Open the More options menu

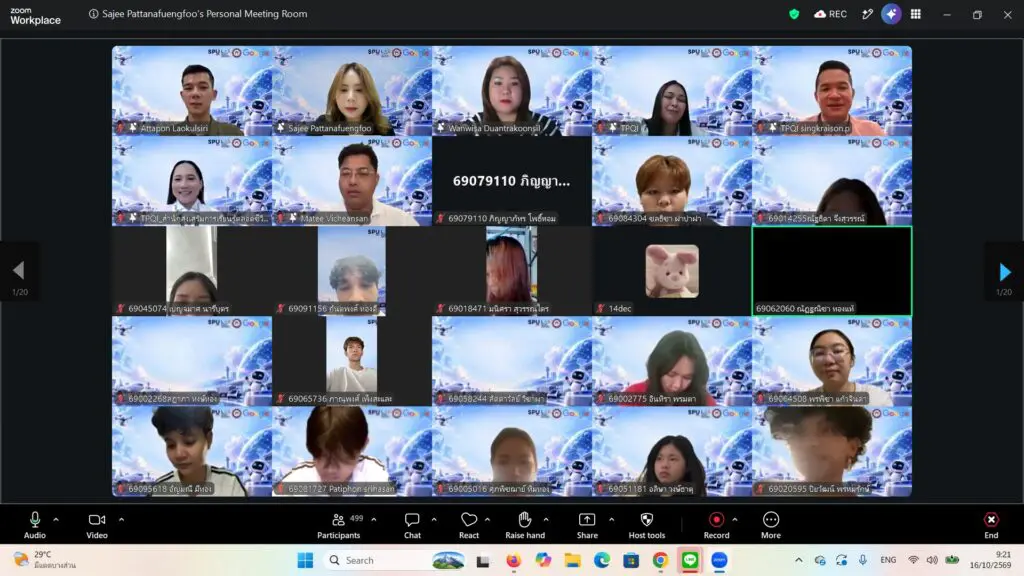click(771, 526)
